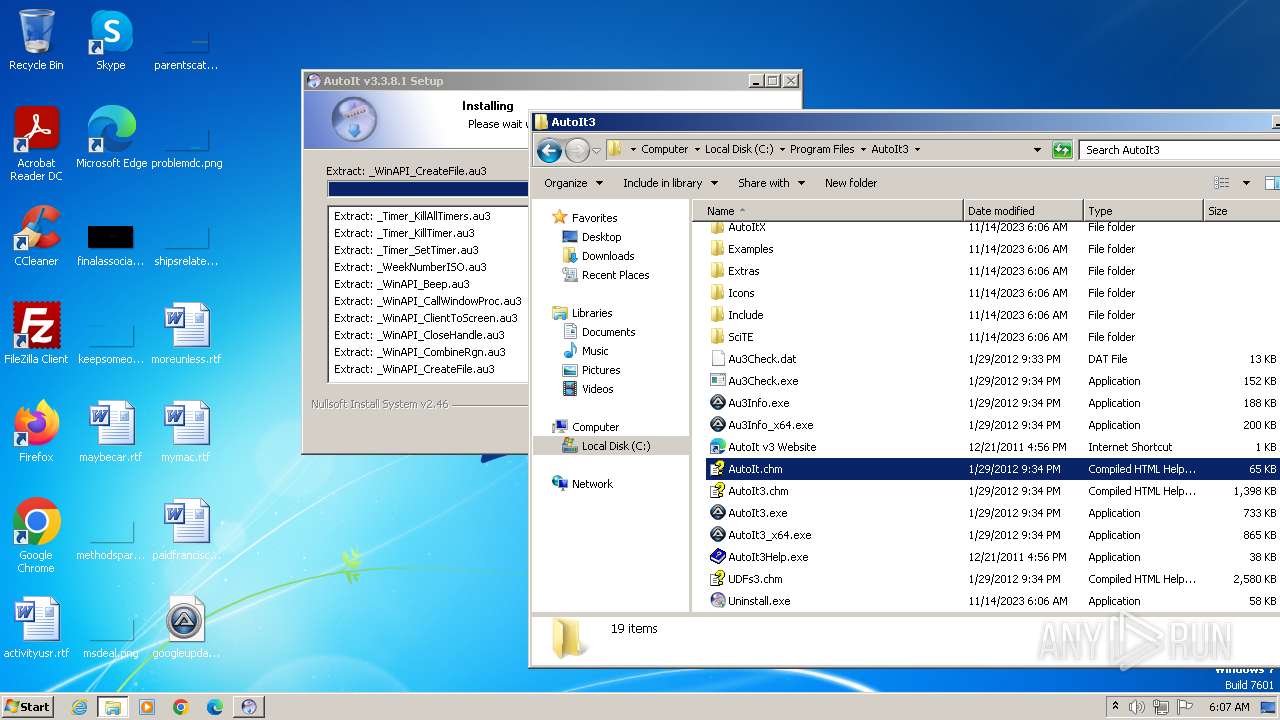
Task: Click Search AutoIt3 input field
Action: [x=1181, y=150]
